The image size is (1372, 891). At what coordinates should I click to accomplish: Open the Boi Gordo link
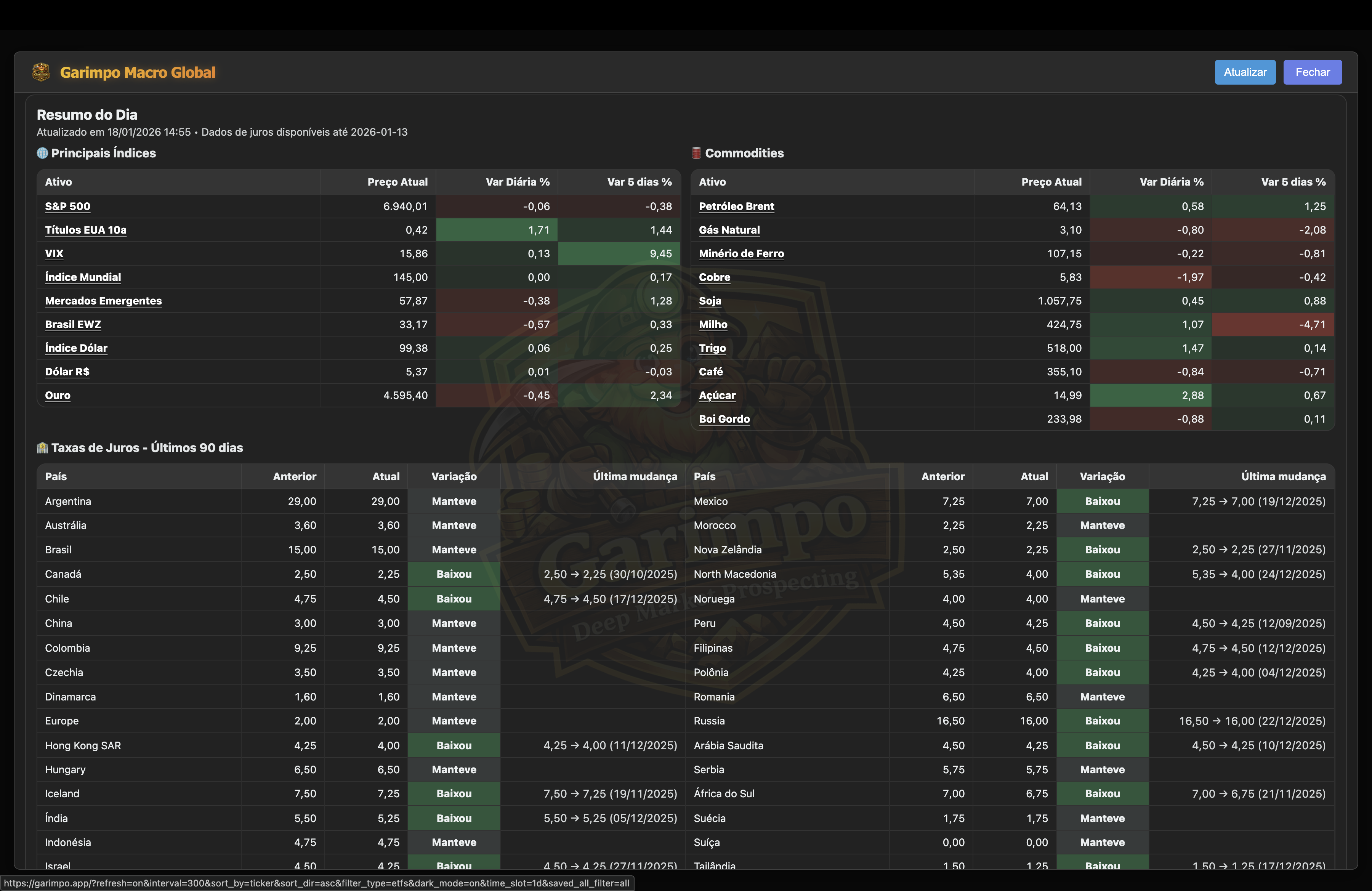pos(724,418)
